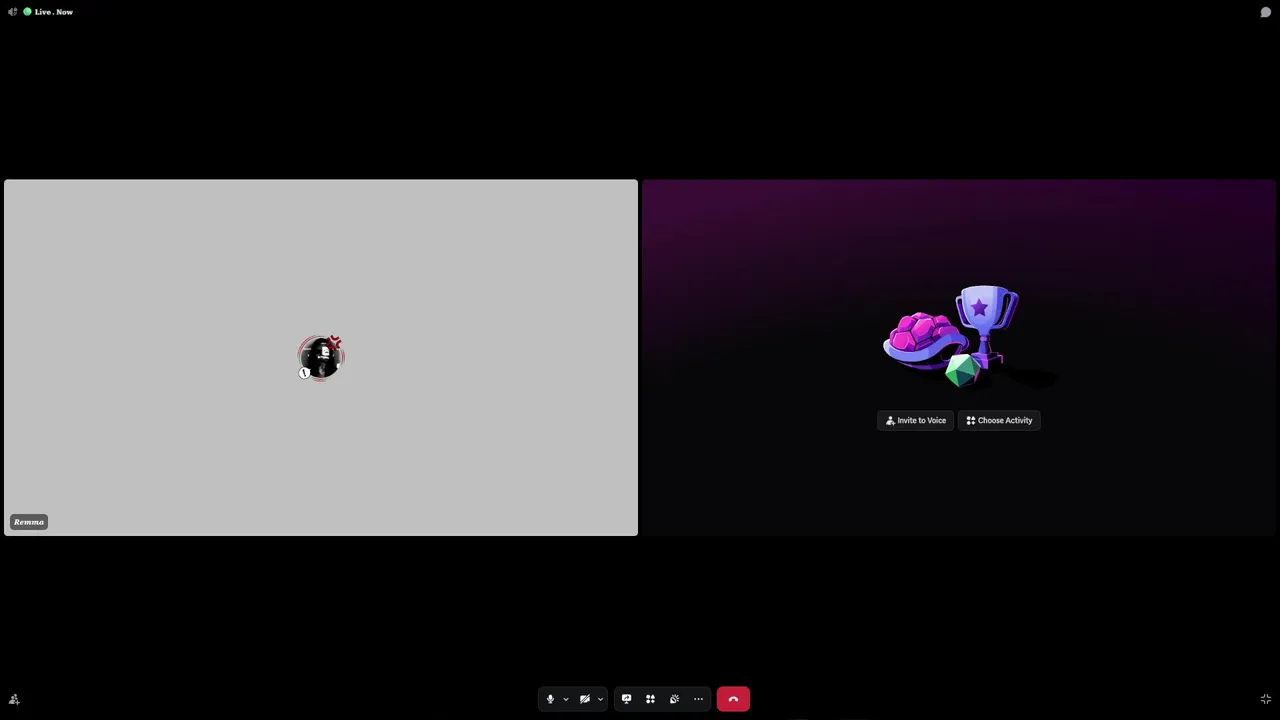The height and width of the screenshot is (720, 1280).
Task: Click the 'Live . Now' channel name
Action: click(54, 12)
